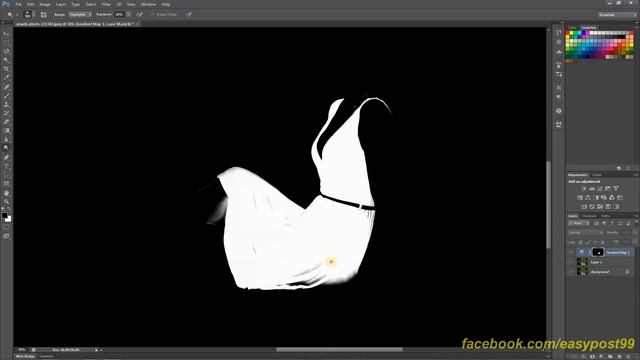Viewport: 640px width, 360px height.
Task: Select the Move tool
Action: pos(6,34)
